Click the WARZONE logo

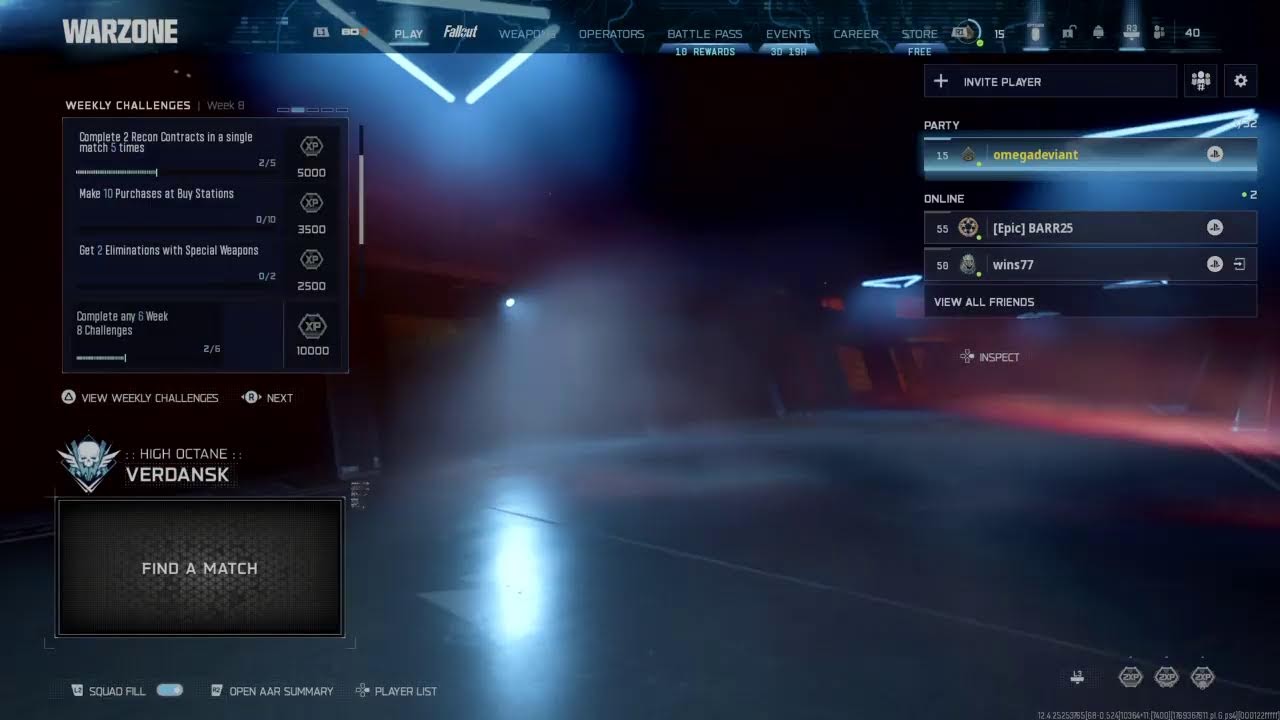point(120,32)
